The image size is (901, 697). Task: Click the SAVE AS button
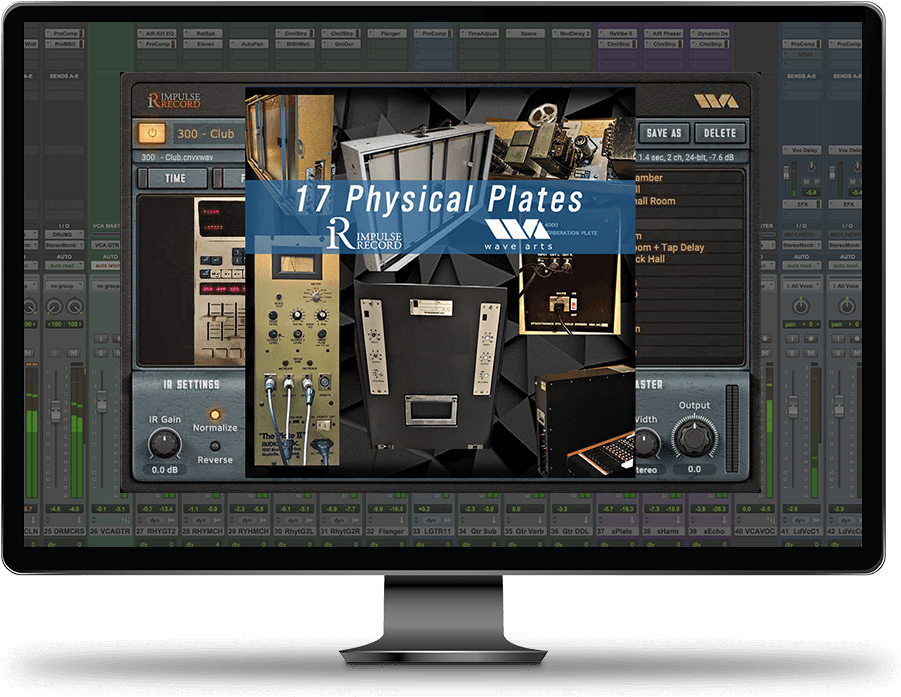(x=664, y=133)
